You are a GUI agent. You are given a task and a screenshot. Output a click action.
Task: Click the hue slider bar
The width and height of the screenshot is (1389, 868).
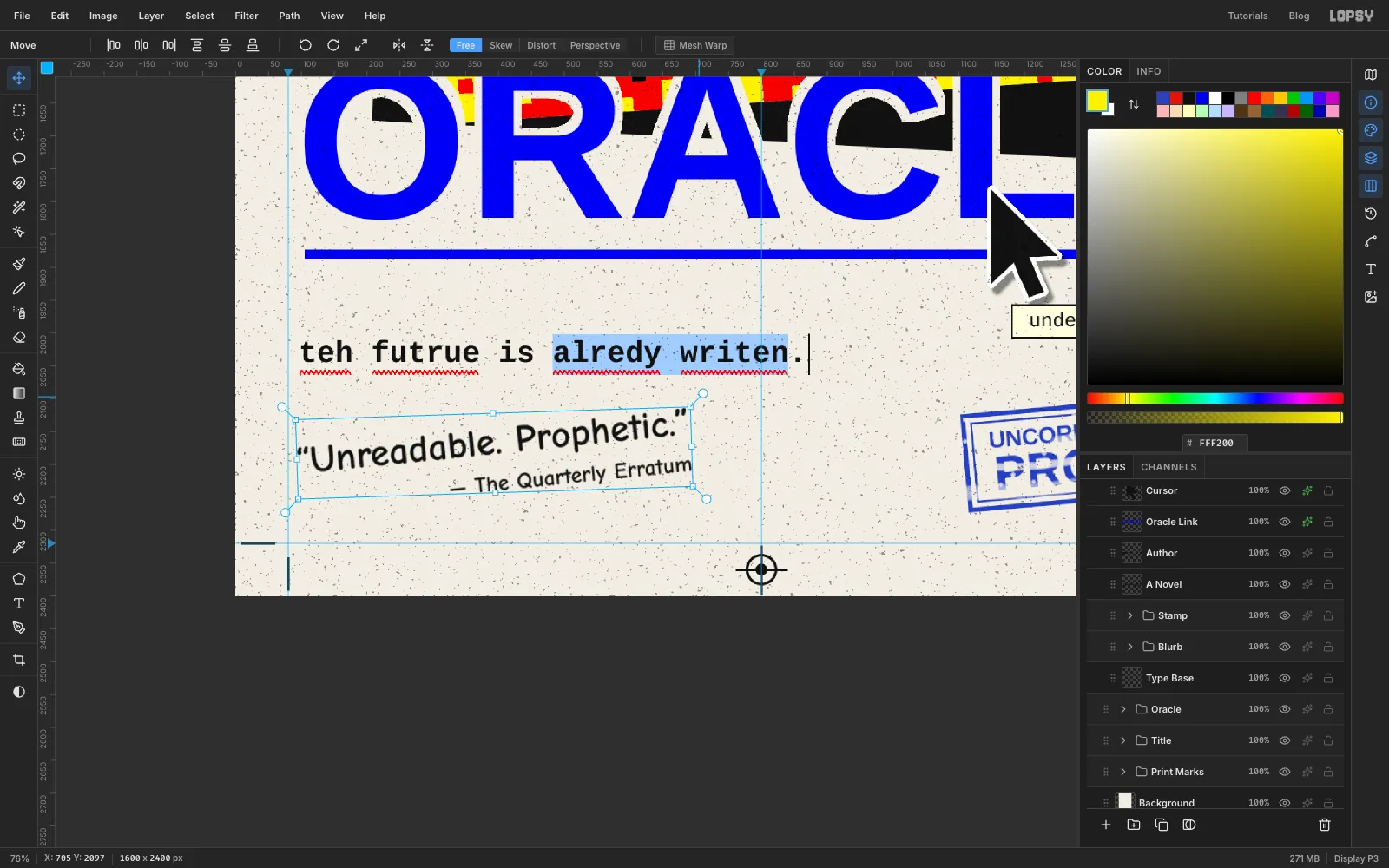(1215, 398)
